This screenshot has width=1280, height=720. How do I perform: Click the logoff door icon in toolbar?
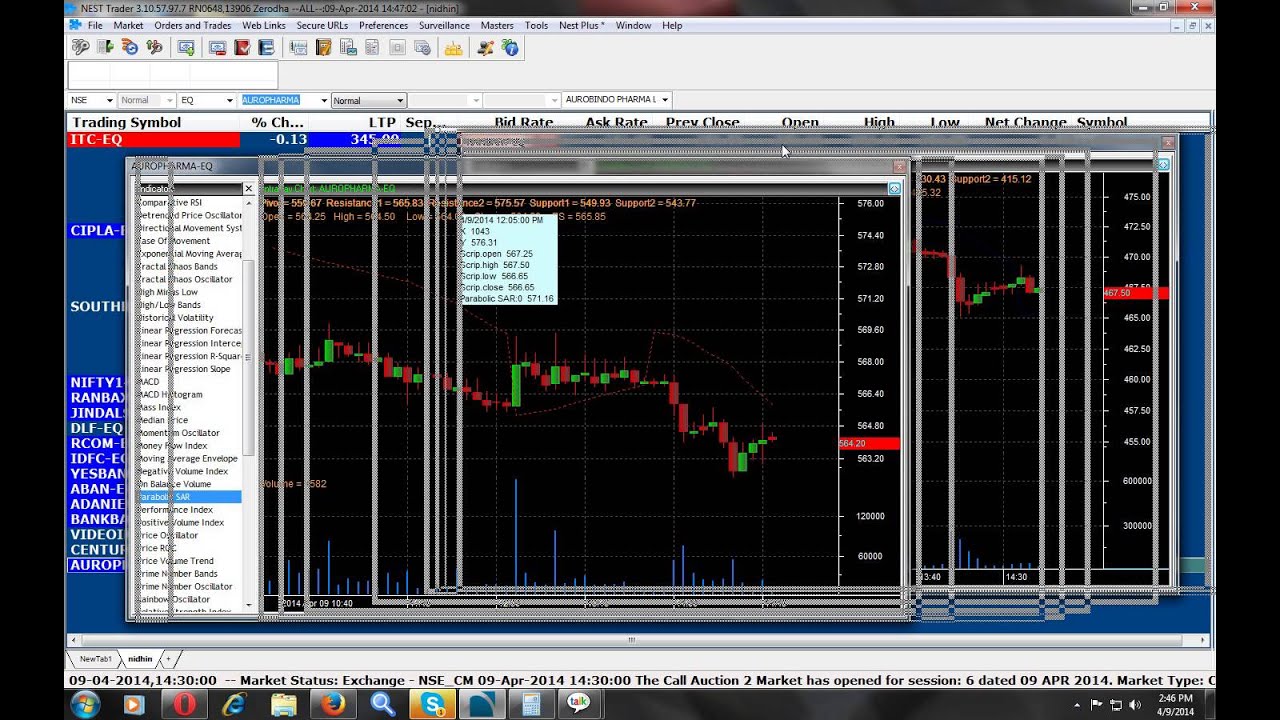(105, 47)
